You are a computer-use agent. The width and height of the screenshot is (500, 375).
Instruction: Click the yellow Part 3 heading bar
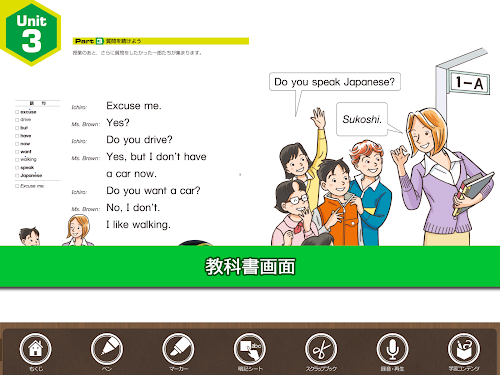pos(161,41)
